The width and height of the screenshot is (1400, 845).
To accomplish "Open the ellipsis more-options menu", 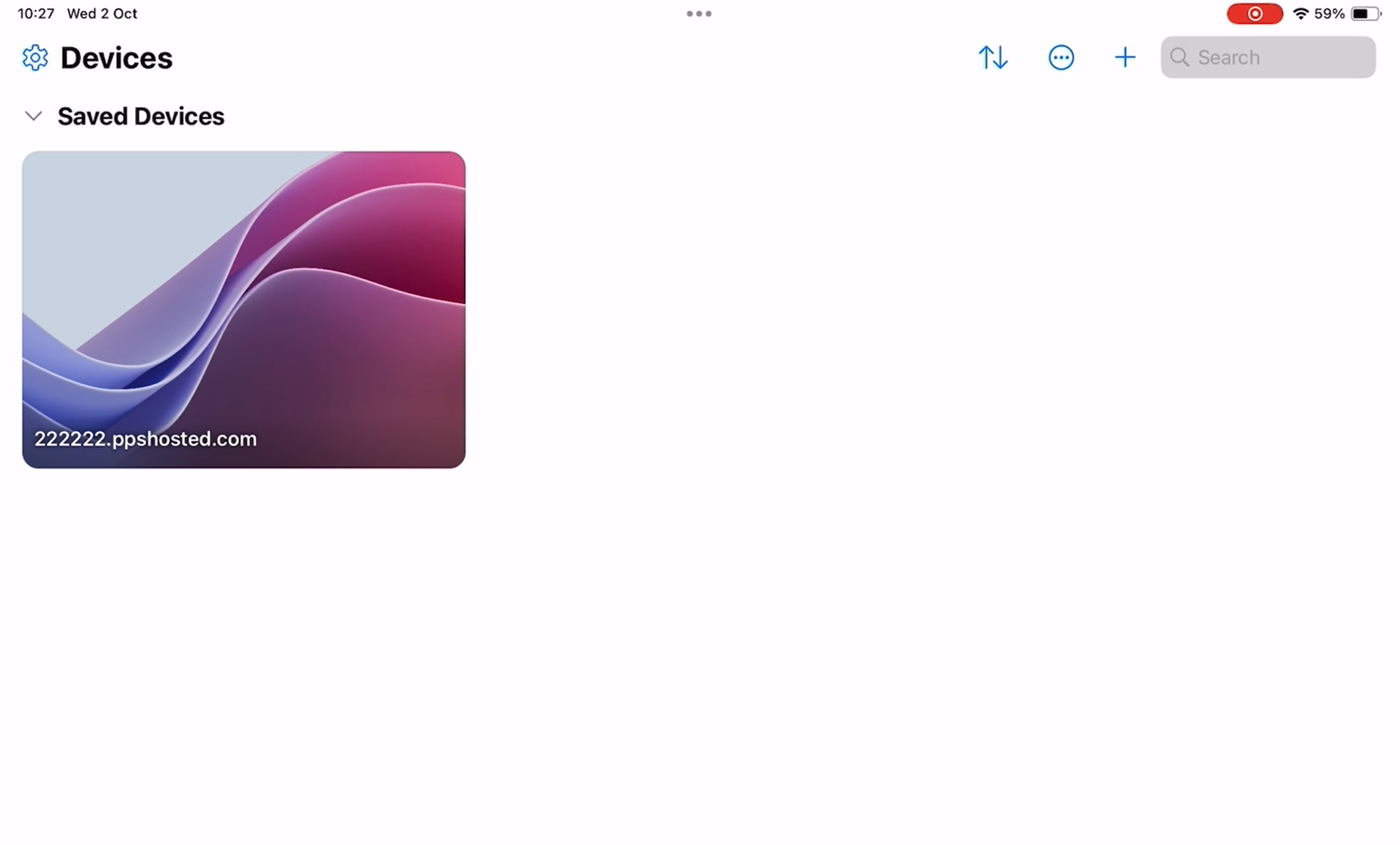I will tap(1060, 57).
